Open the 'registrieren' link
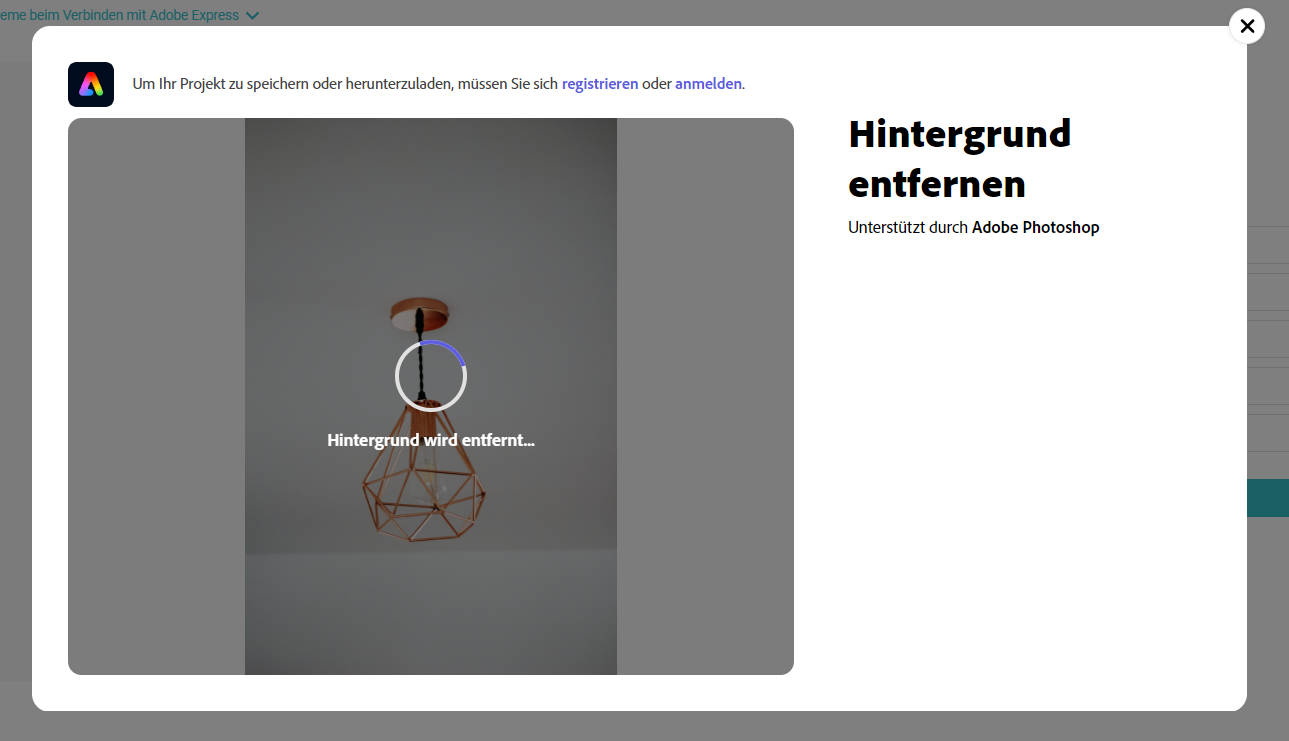 coord(600,84)
